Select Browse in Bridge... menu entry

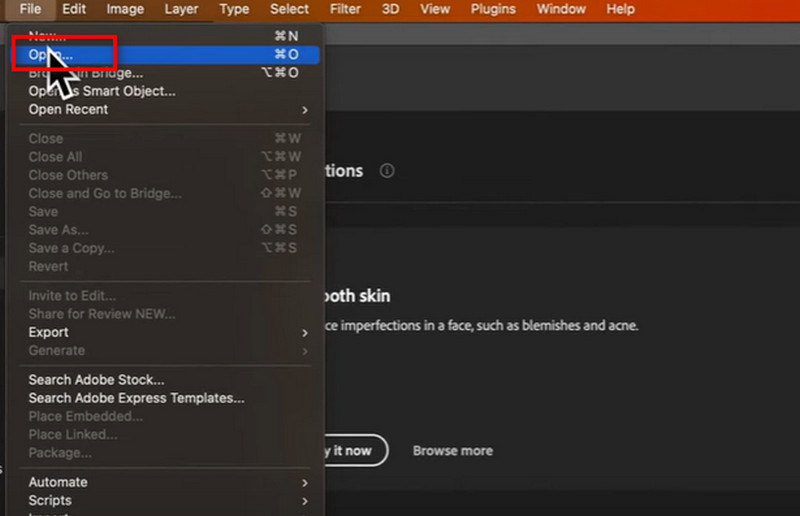coord(110,73)
